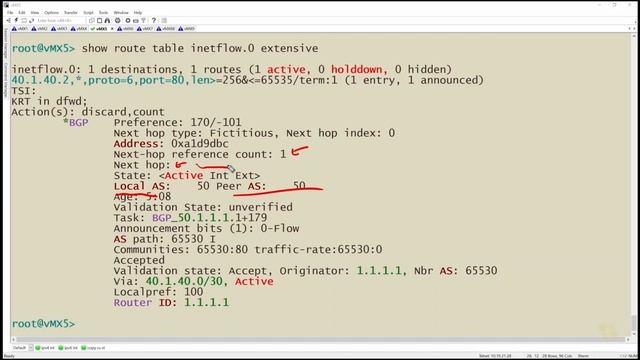Open the Tools menu
The image size is (640, 360).
(x=103, y=13)
